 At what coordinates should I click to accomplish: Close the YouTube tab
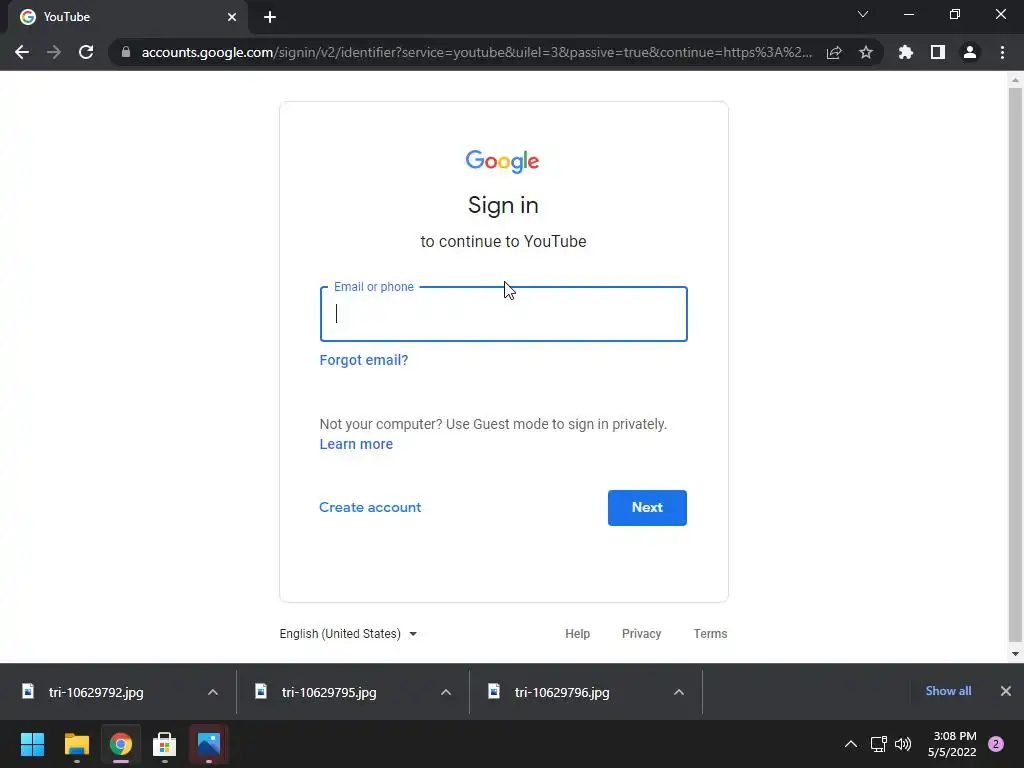[232, 17]
